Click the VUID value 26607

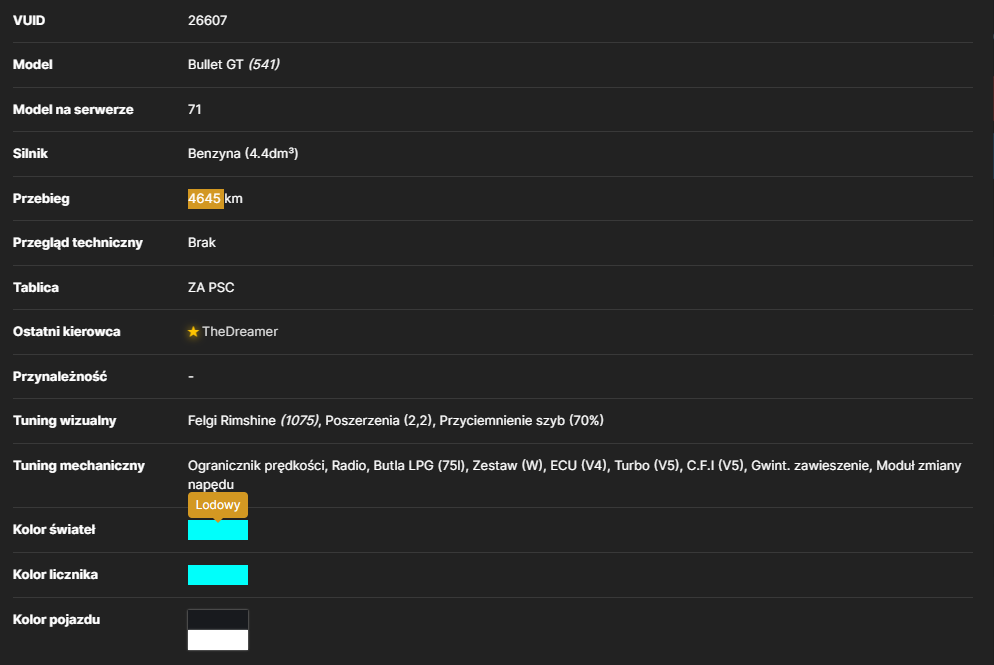207,20
